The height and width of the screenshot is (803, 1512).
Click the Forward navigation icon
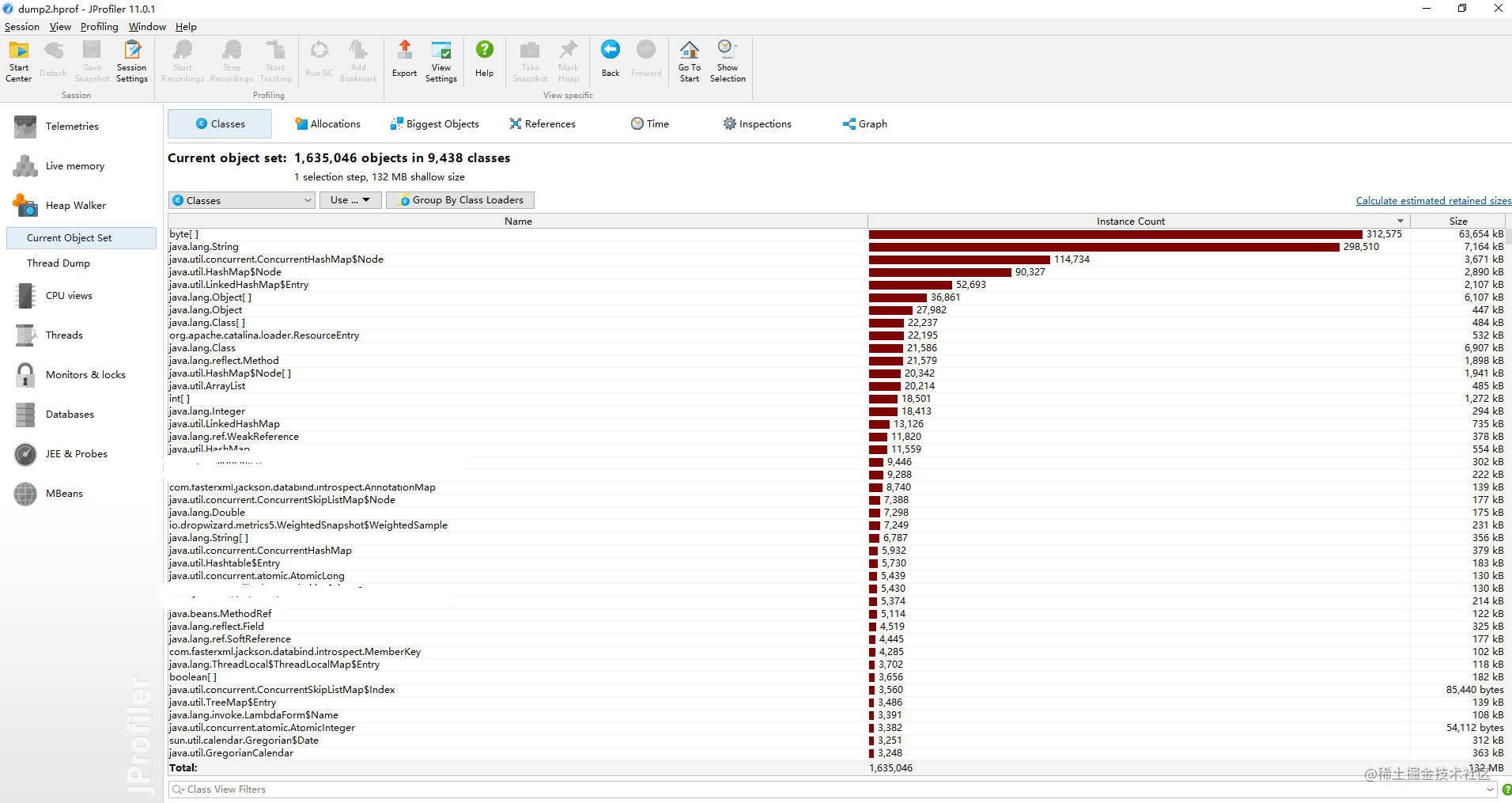pyautogui.click(x=646, y=59)
